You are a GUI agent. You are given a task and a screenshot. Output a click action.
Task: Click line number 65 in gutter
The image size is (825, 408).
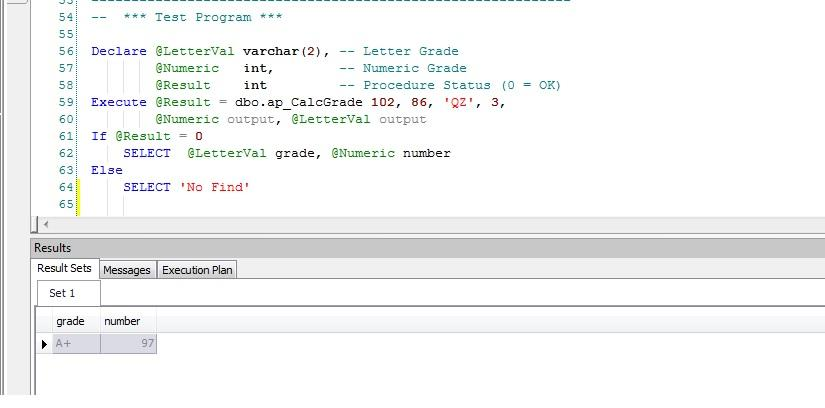coord(66,204)
